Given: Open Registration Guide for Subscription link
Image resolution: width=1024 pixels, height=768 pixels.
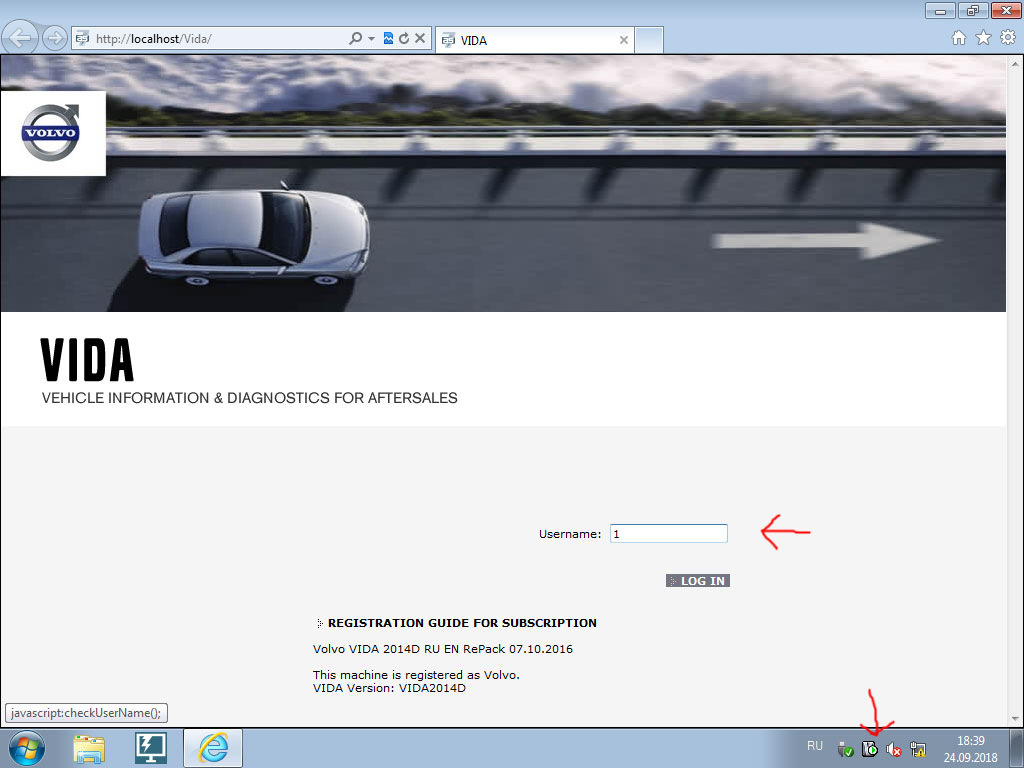Looking at the screenshot, I should point(462,623).
